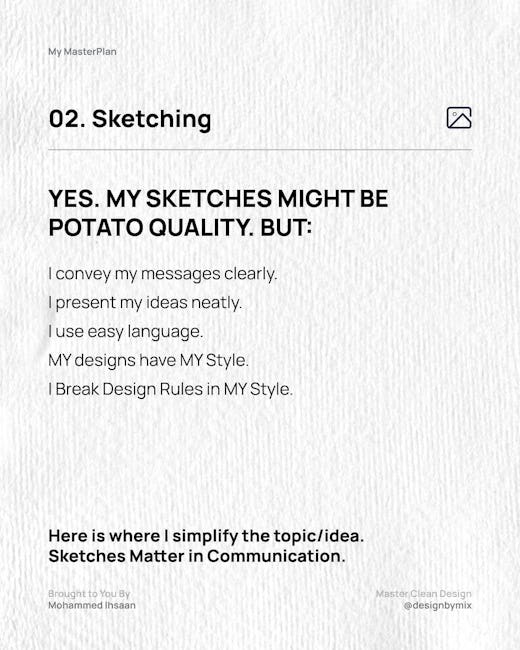Screen dimensions: 520x650
Task: Click the 'POTATO QUALITY. BUT:' line
Action: pos(180,228)
